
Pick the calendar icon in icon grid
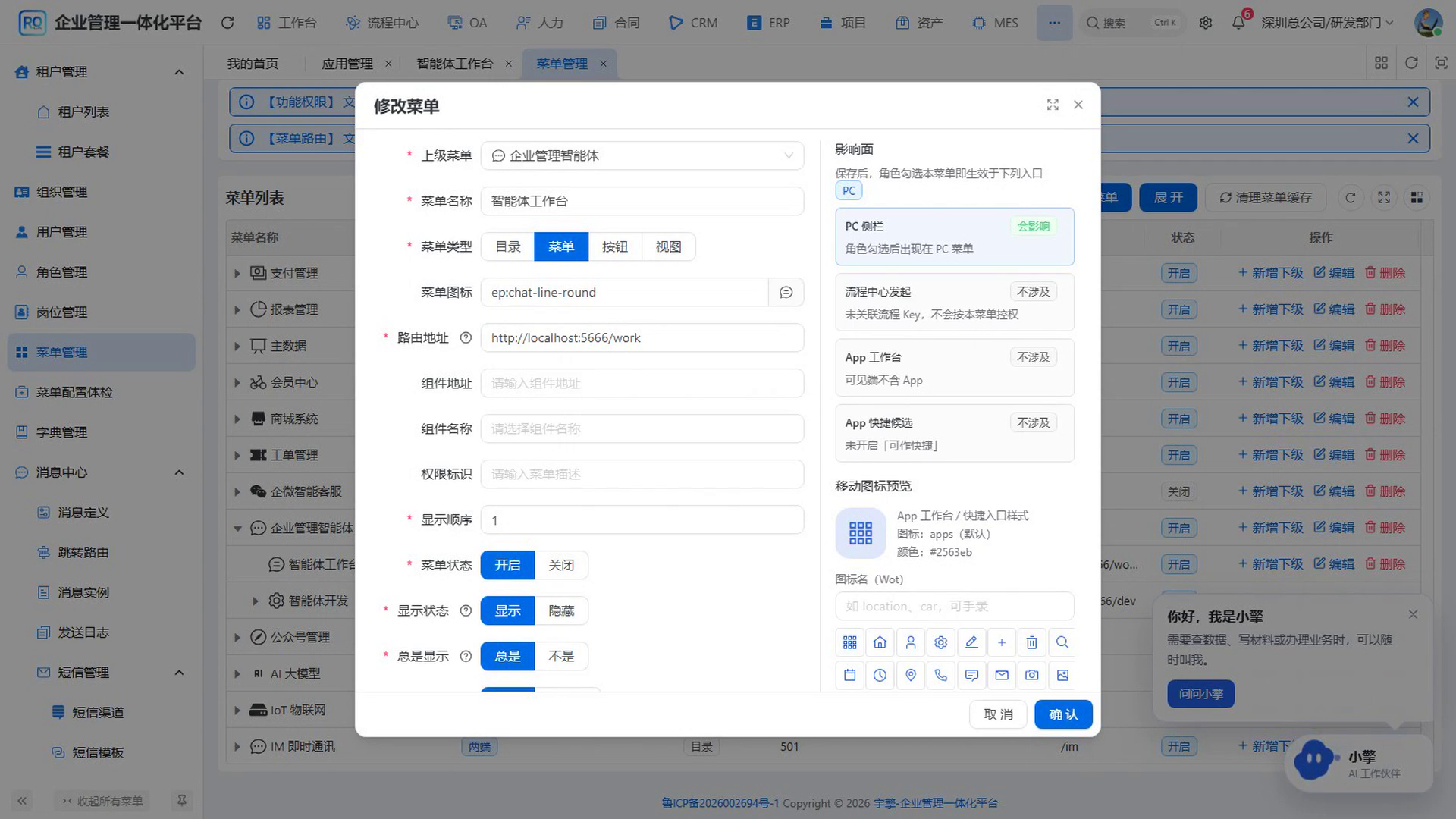tap(849, 675)
